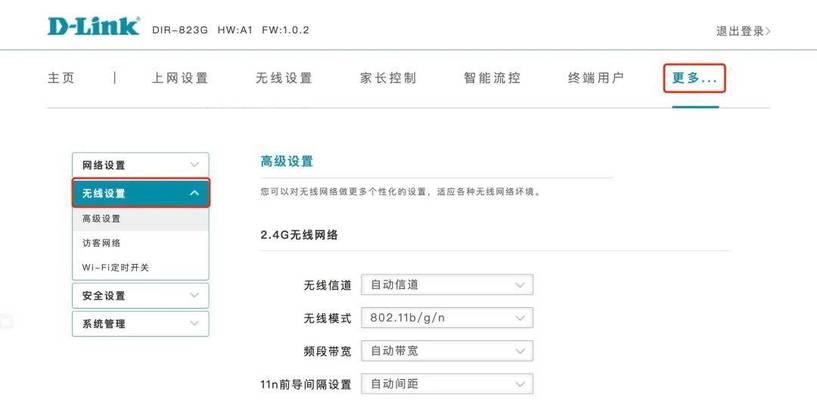Open the 11n前导间隔设置 dropdown
This screenshot has width=817, height=400.
tap(447, 384)
